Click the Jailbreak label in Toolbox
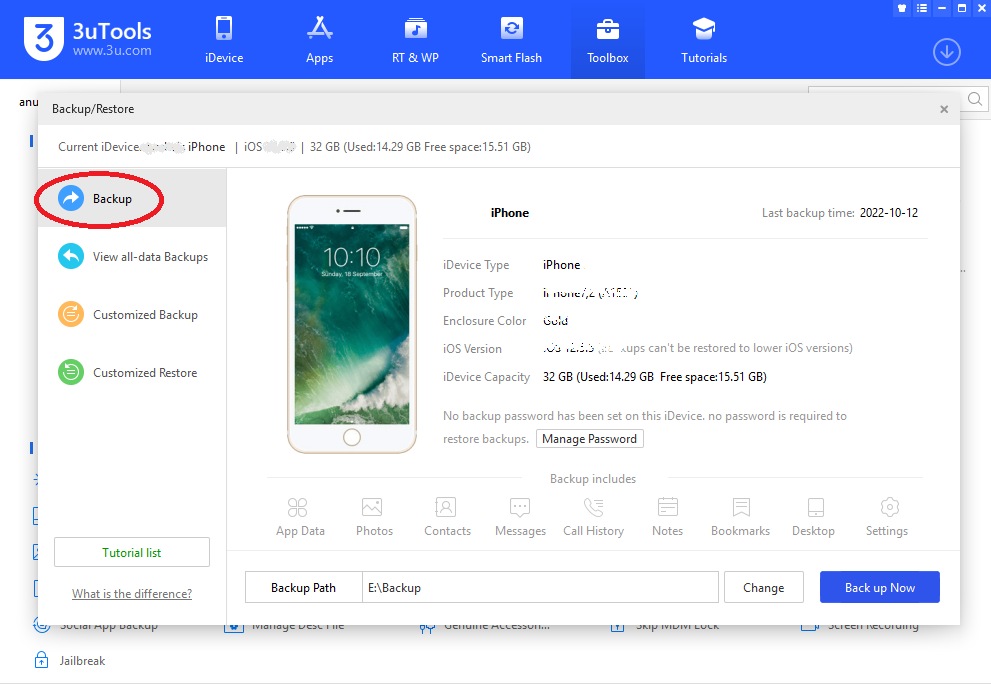 pyautogui.click(x=82, y=660)
